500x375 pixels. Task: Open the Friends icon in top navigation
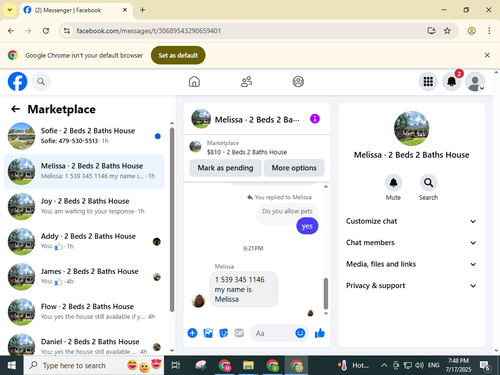(246, 81)
